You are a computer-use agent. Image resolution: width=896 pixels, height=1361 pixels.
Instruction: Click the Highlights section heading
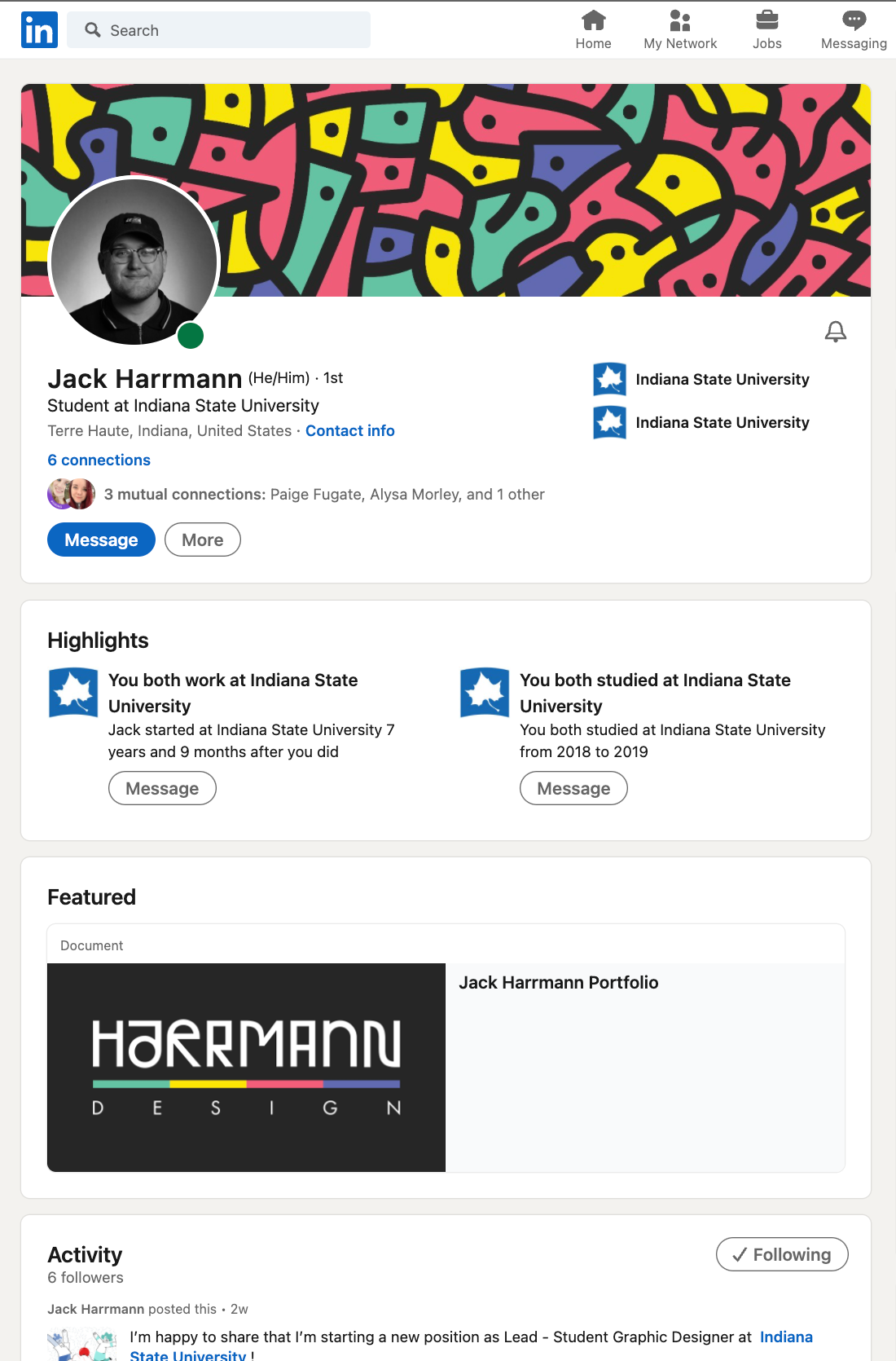(x=98, y=641)
